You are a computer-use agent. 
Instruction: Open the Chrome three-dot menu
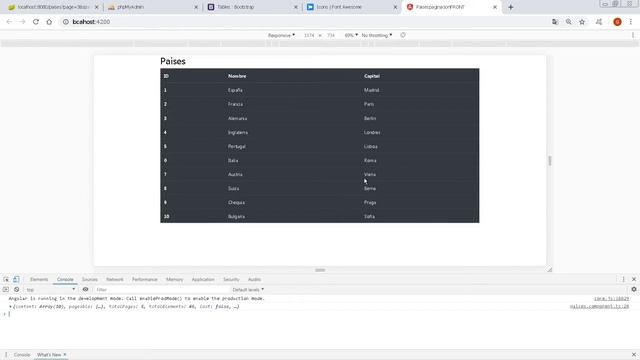click(631, 22)
